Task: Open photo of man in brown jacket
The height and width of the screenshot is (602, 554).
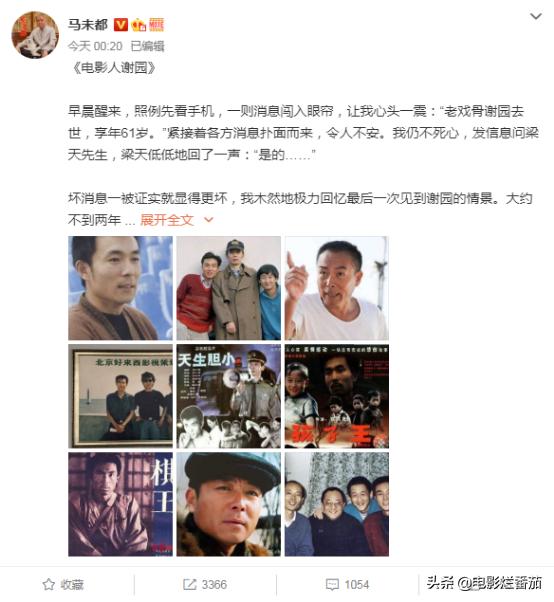Action: tap(121, 288)
